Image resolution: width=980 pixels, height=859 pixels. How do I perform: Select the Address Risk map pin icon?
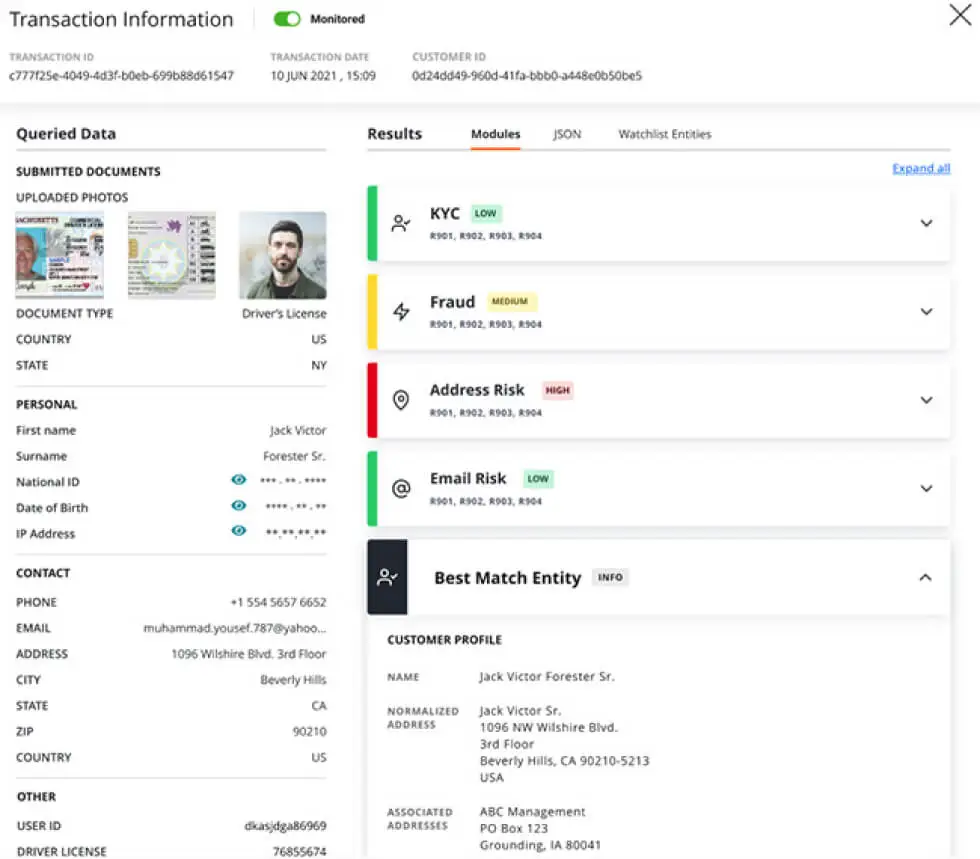400,400
